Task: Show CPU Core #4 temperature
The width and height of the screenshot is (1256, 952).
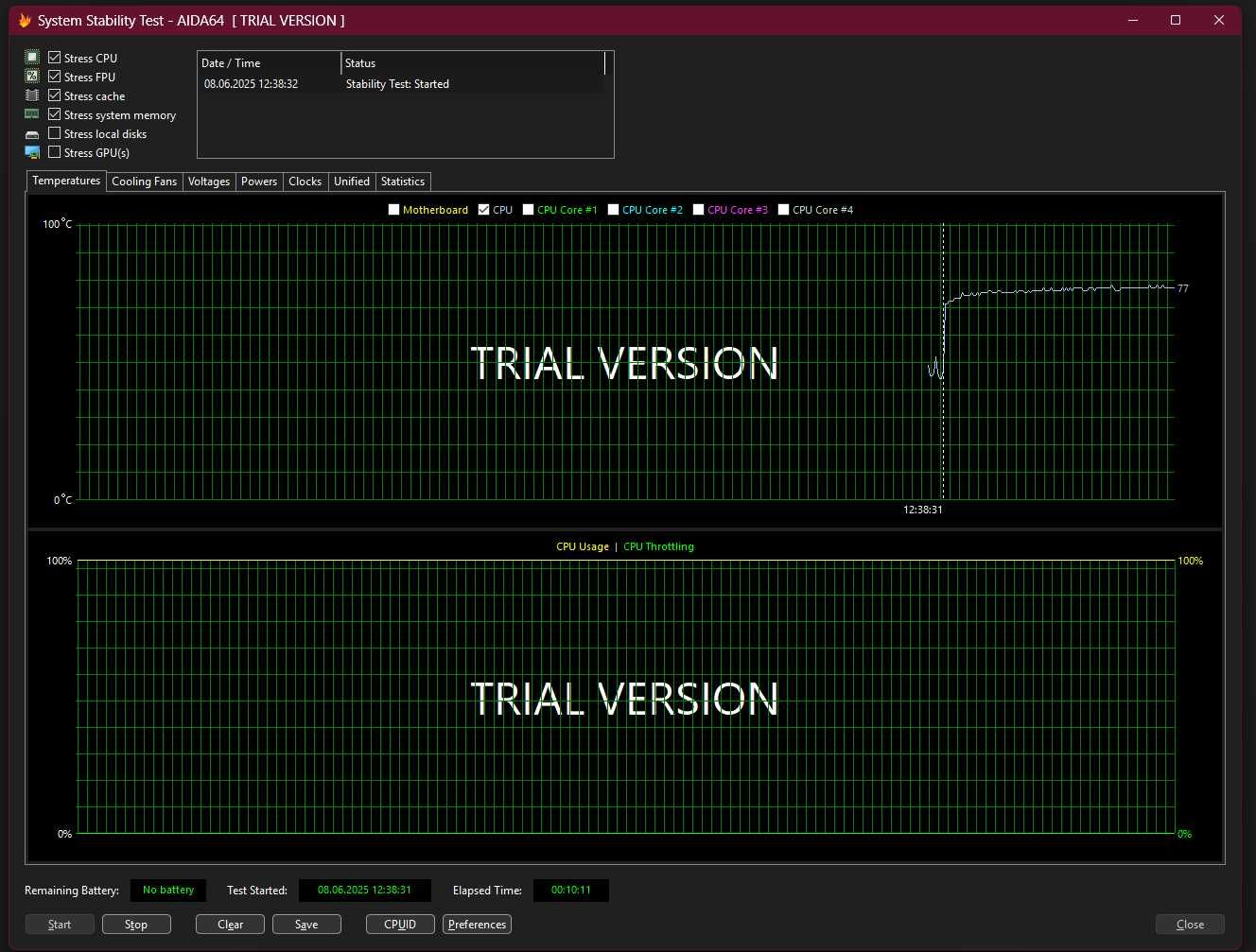Action: coord(784,210)
